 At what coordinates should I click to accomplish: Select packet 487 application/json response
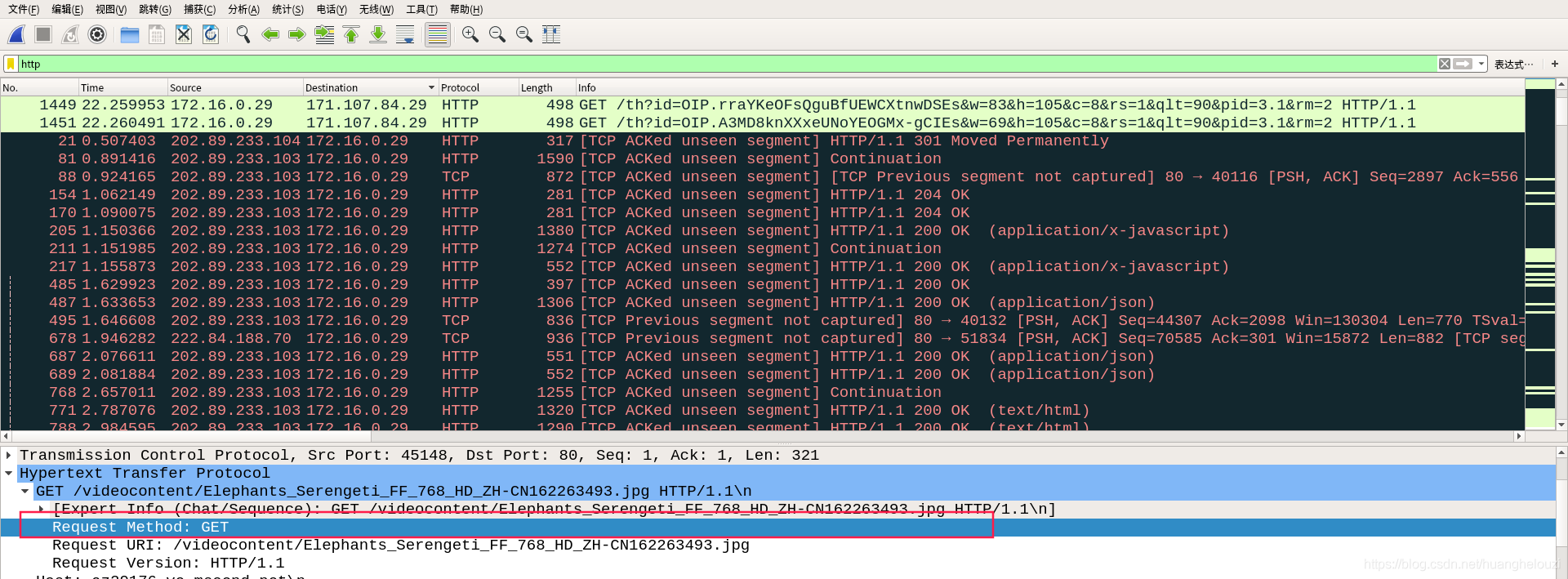[762, 303]
